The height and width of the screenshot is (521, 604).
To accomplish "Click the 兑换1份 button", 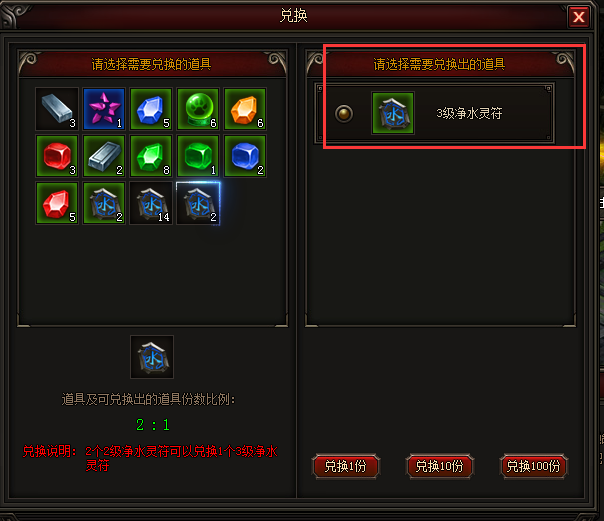I will 346,466.
